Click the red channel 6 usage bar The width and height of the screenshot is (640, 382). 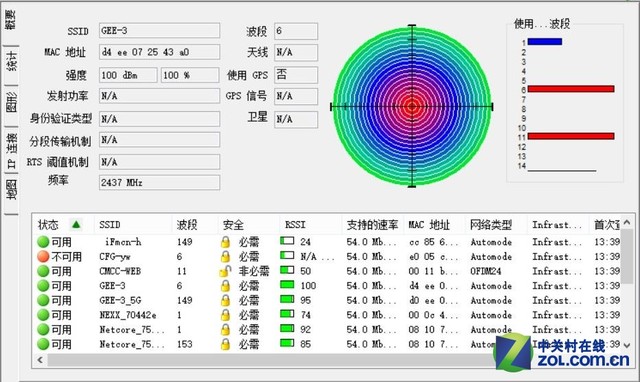571,89
